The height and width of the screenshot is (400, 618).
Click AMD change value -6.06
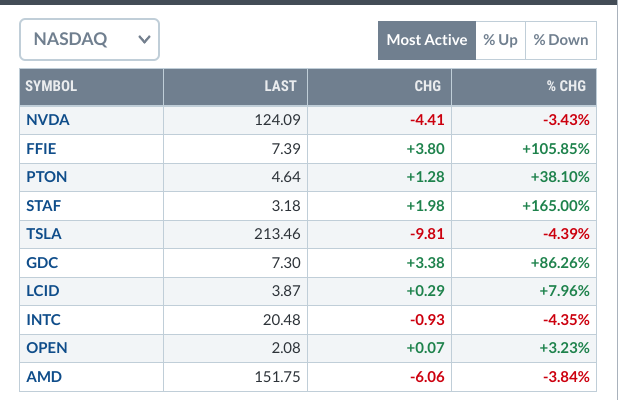coord(427,377)
